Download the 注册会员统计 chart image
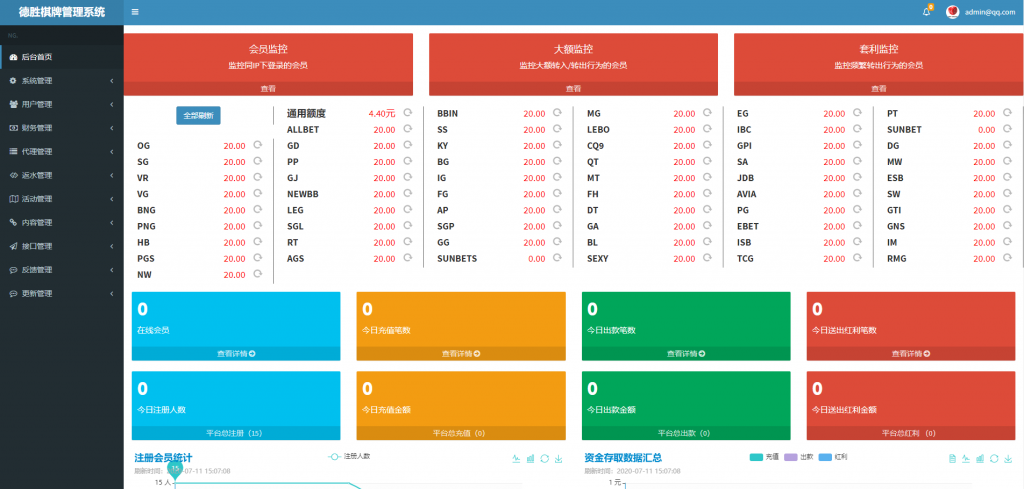The width and height of the screenshot is (1024, 489). (x=559, y=458)
